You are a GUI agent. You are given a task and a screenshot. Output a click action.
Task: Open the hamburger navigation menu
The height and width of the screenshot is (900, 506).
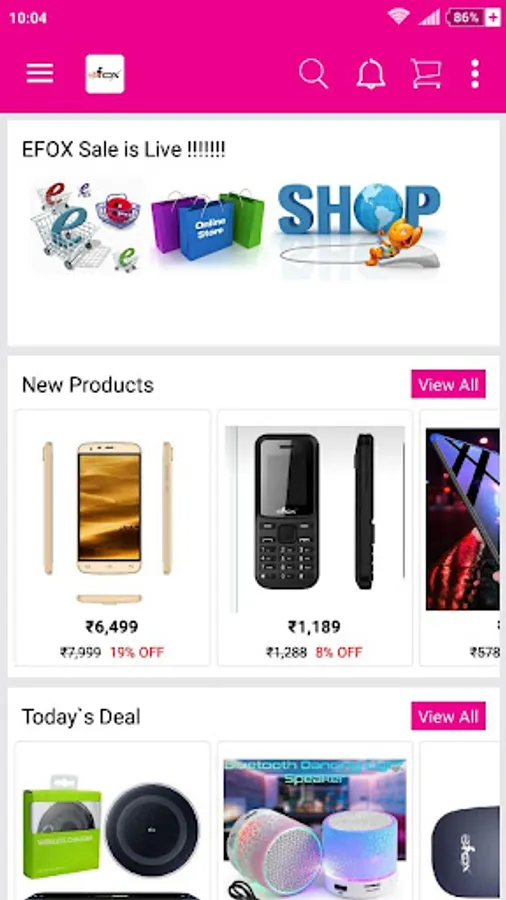pos(40,73)
